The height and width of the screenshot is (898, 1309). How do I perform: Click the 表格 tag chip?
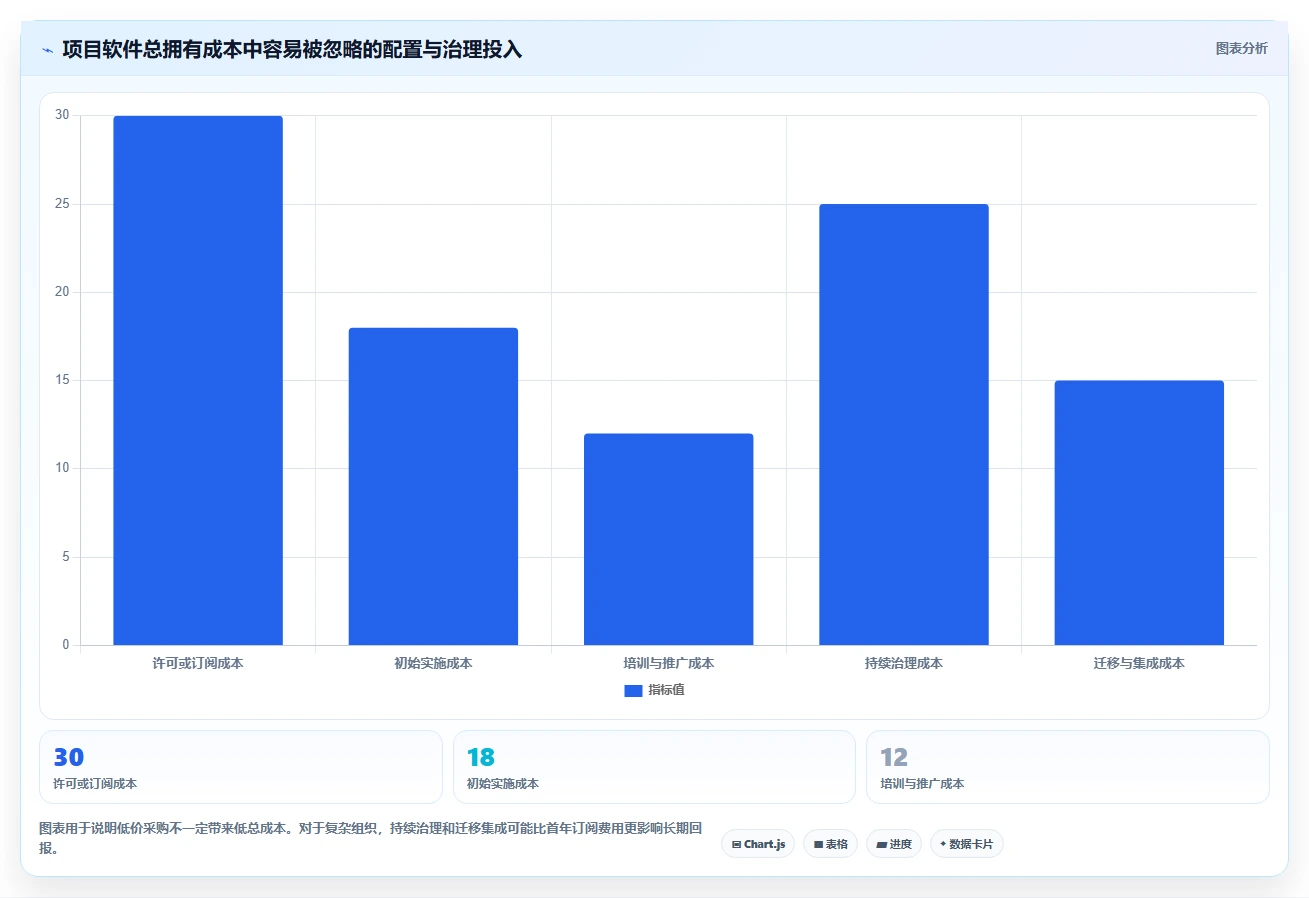830,844
